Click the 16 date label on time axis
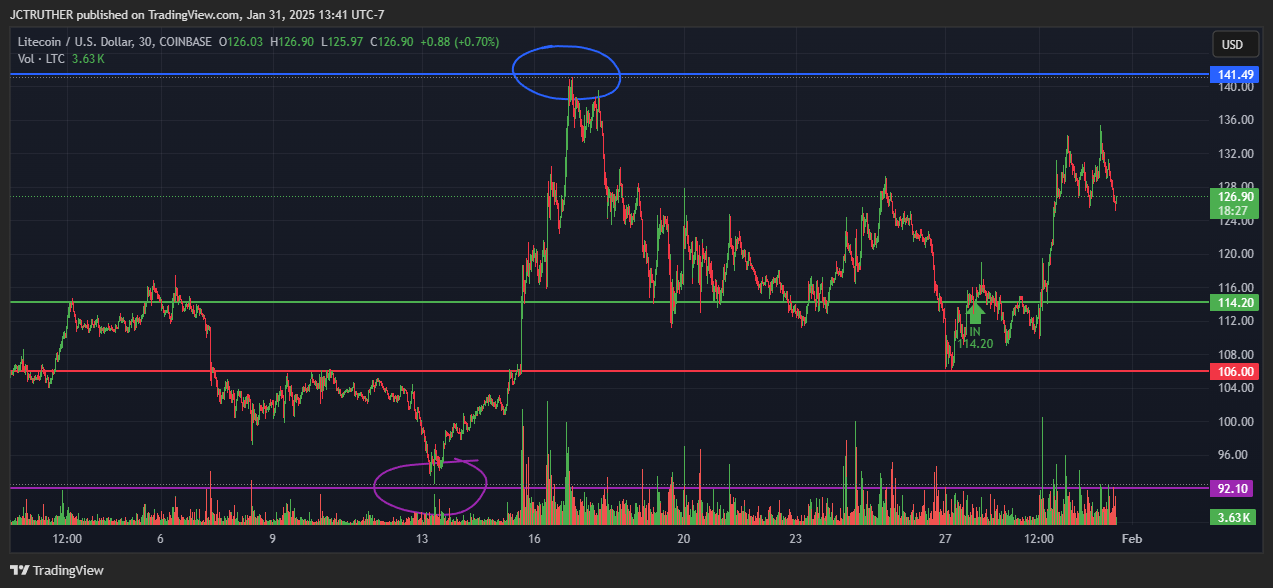This screenshot has width=1273, height=588. point(535,539)
